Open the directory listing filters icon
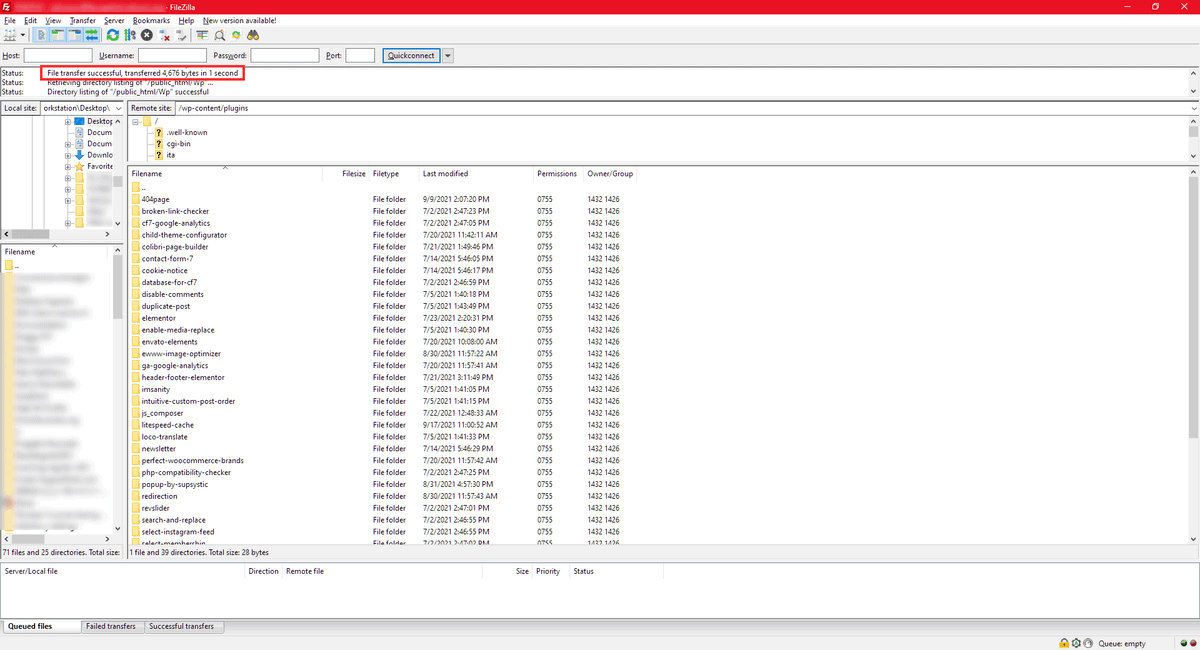Screen dimensions: 1200x650 (202, 35)
